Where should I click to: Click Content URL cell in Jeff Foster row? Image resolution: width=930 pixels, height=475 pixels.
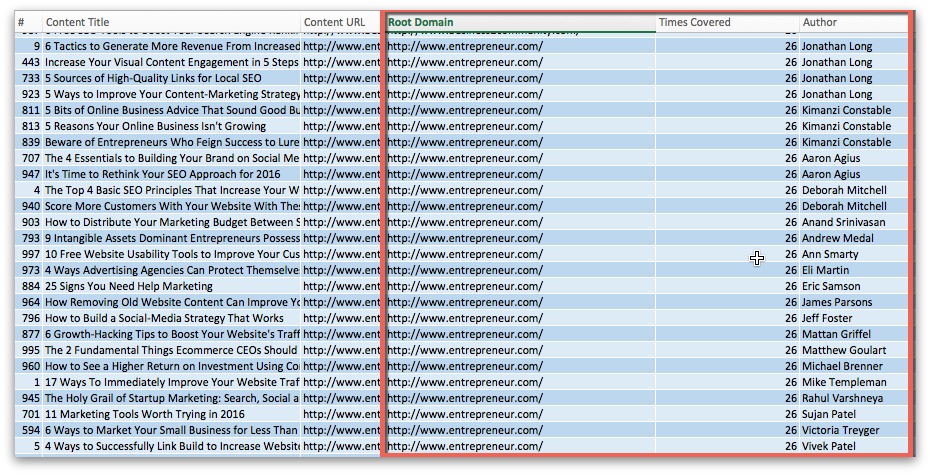click(x=341, y=318)
